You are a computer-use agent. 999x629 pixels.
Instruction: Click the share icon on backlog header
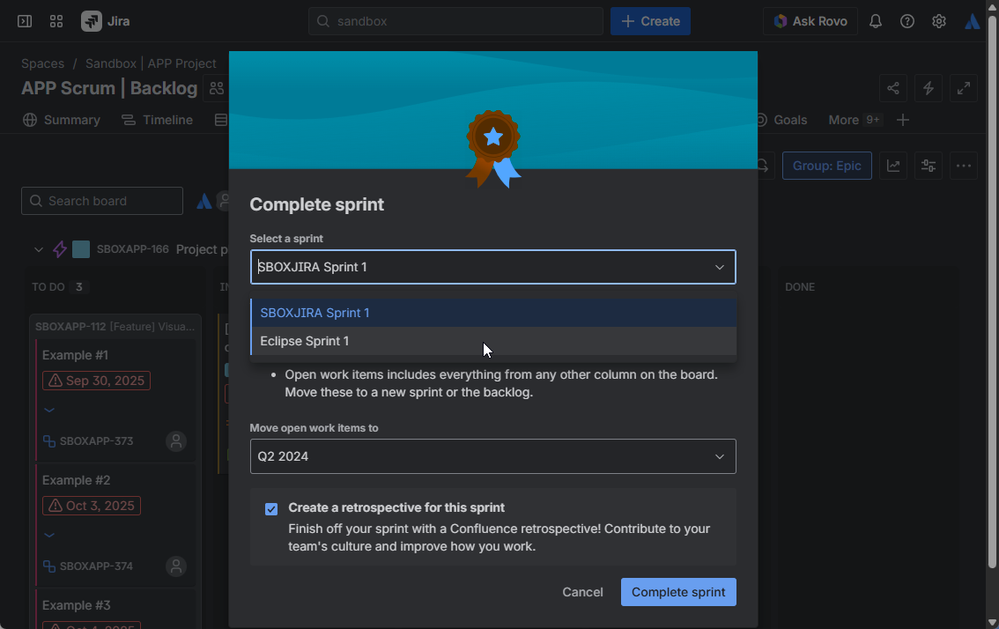(893, 88)
